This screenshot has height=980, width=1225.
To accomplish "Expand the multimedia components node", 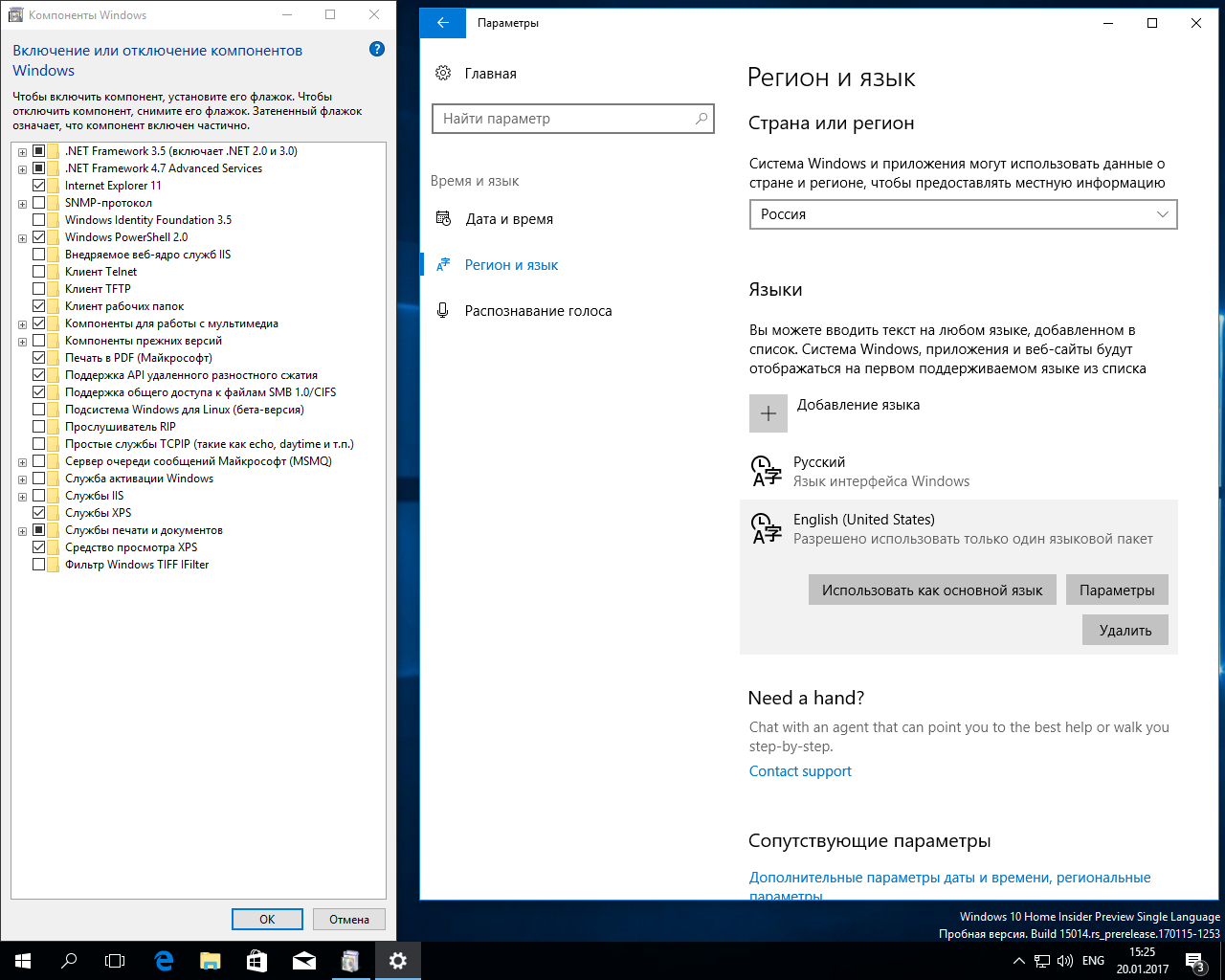I will 23,323.
